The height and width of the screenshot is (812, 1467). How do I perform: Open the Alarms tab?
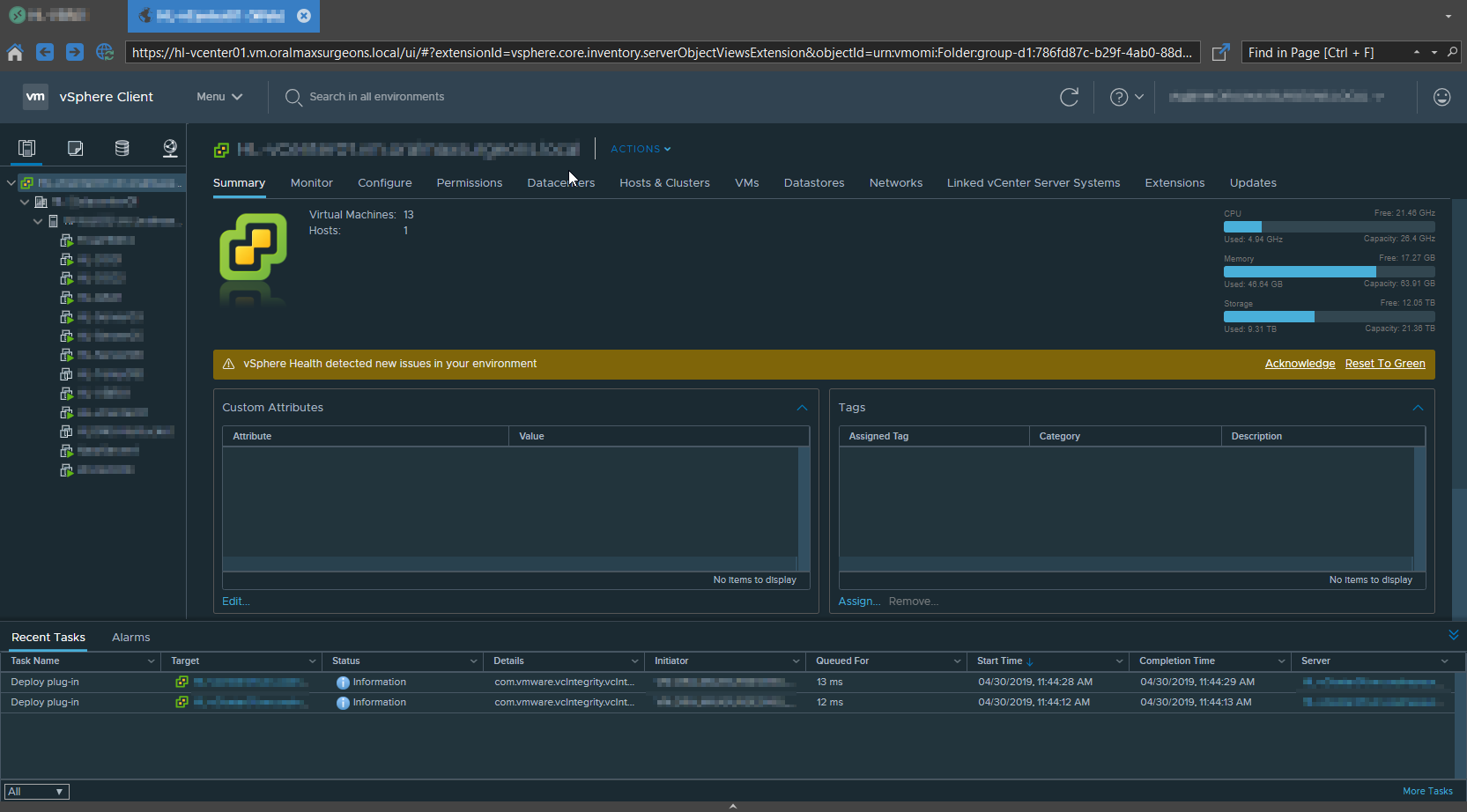click(130, 637)
